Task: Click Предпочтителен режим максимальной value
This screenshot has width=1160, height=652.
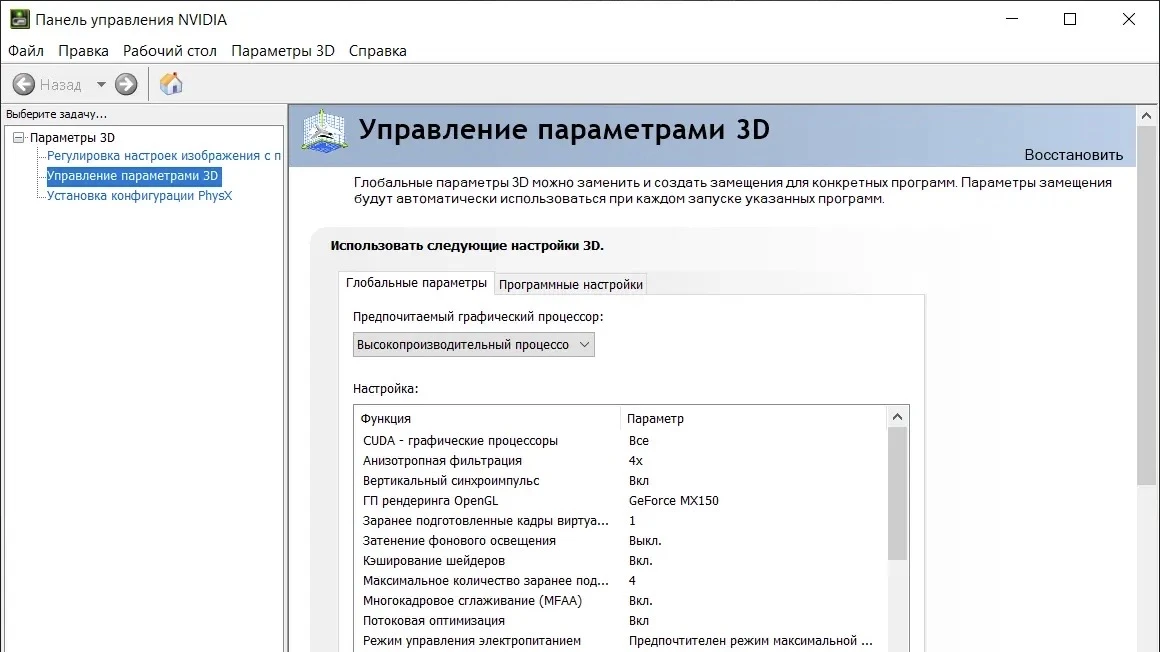Action: point(750,640)
